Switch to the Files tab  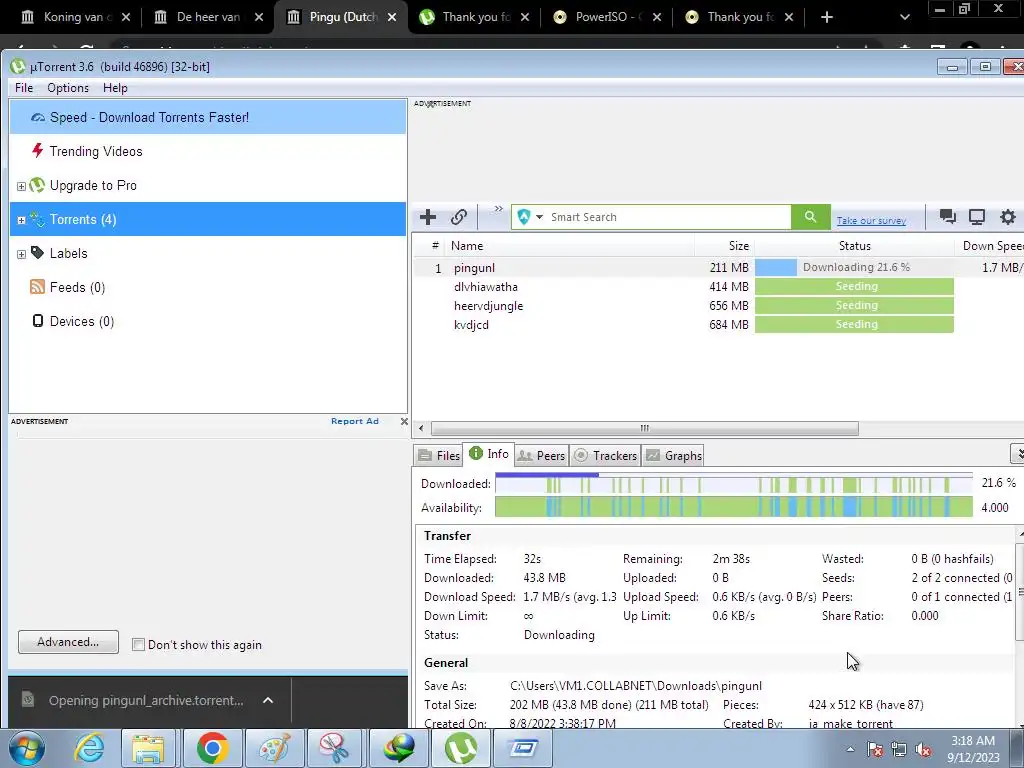439,455
